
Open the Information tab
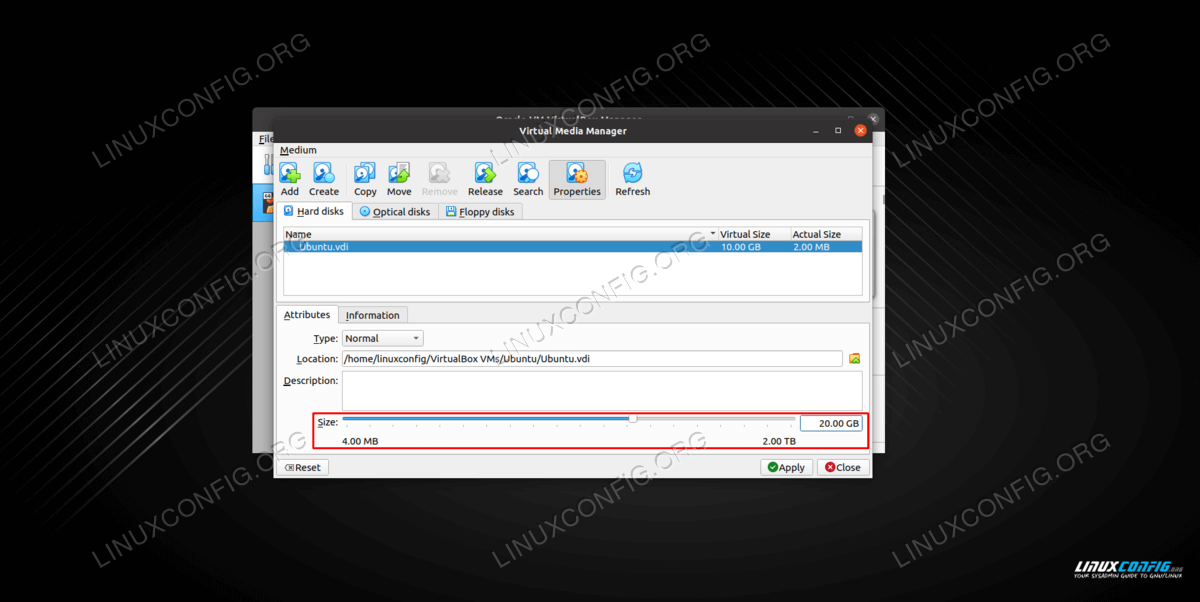click(x=372, y=315)
